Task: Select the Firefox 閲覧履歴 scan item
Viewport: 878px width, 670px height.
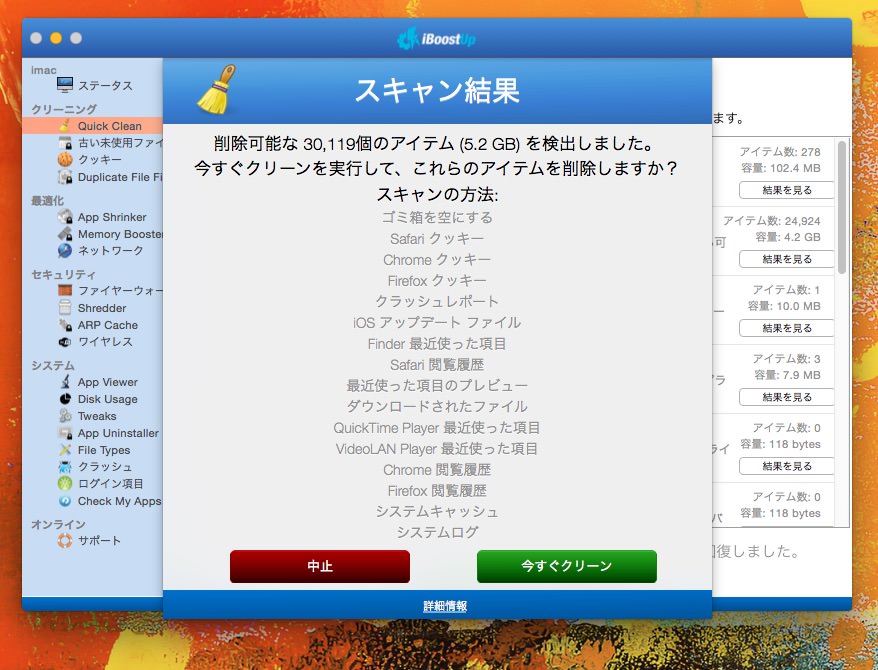Action: (437, 491)
